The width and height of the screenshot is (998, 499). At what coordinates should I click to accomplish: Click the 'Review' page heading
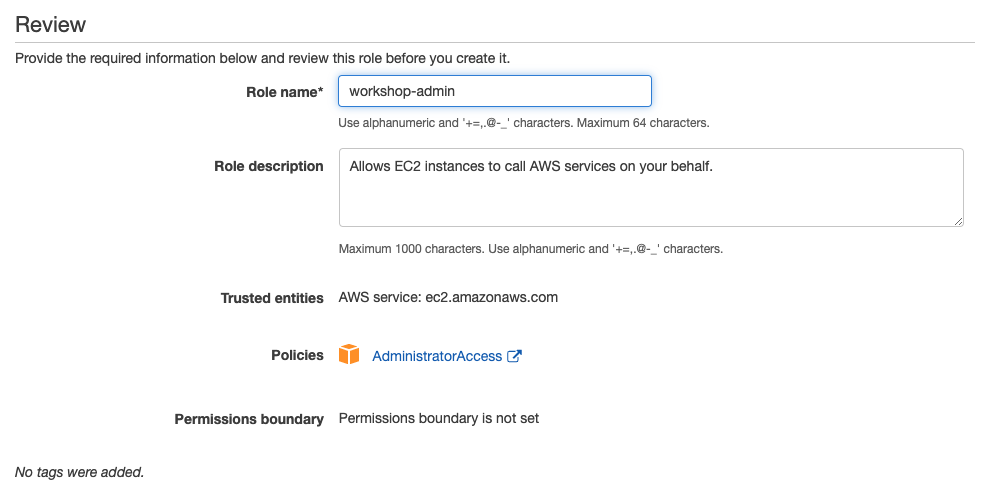(50, 25)
